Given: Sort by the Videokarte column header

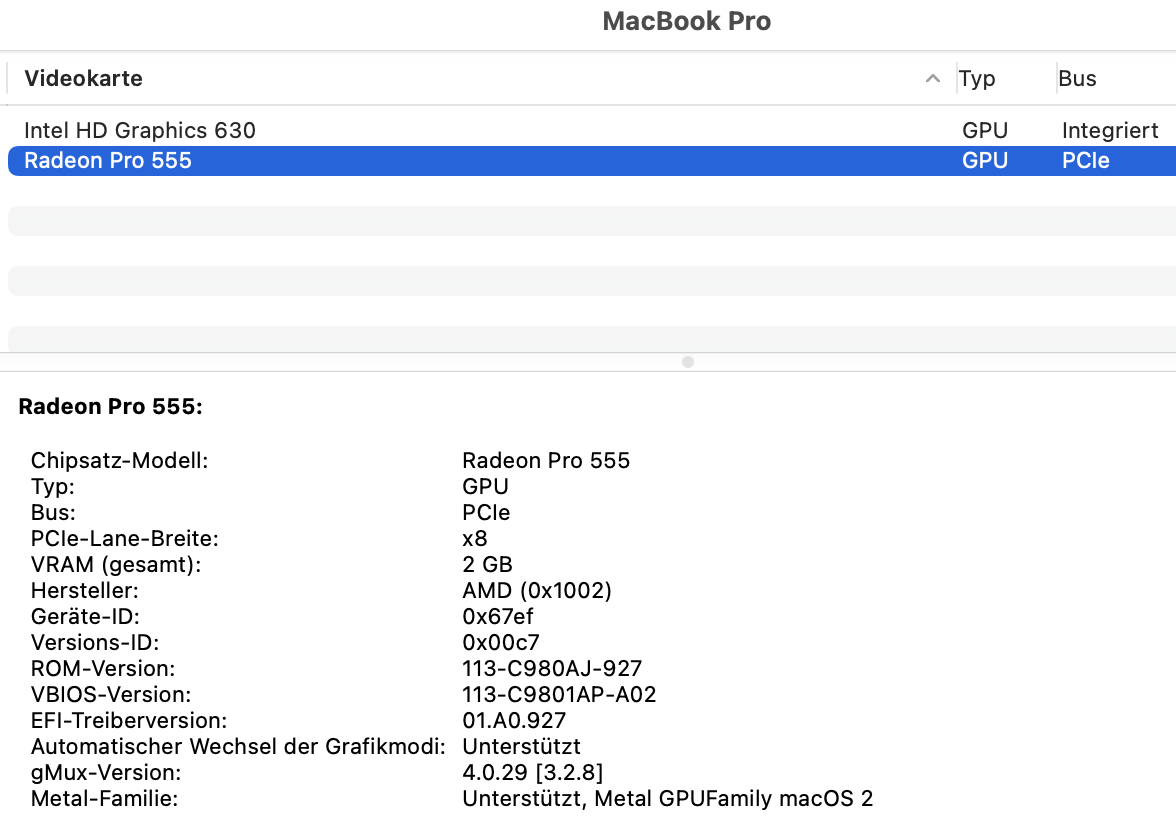Looking at the screenshot, I should [83, 78].
